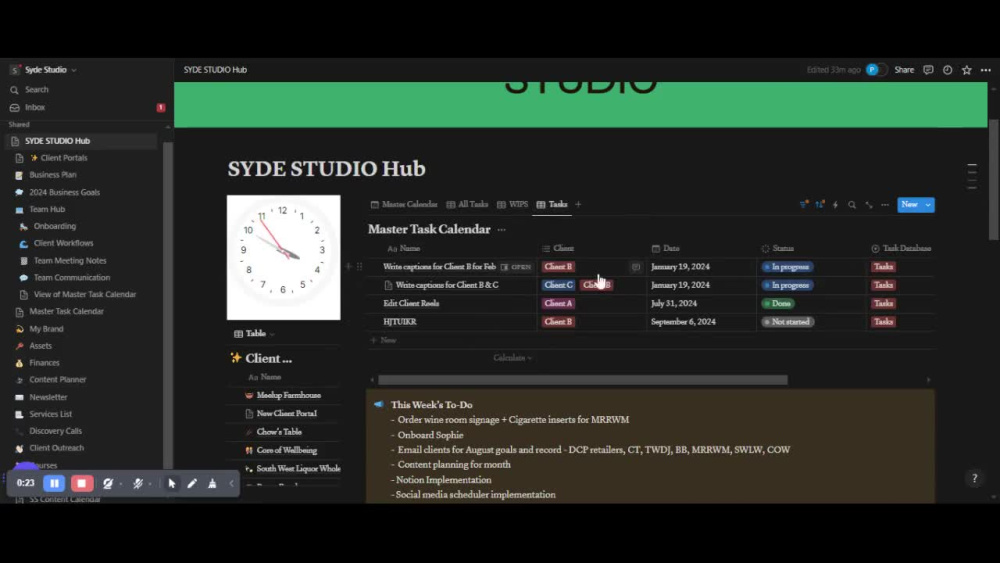Click the Done status of Edit Client Reels
The height and width of the screenshot is (563, 1000).
coord(778,303)
